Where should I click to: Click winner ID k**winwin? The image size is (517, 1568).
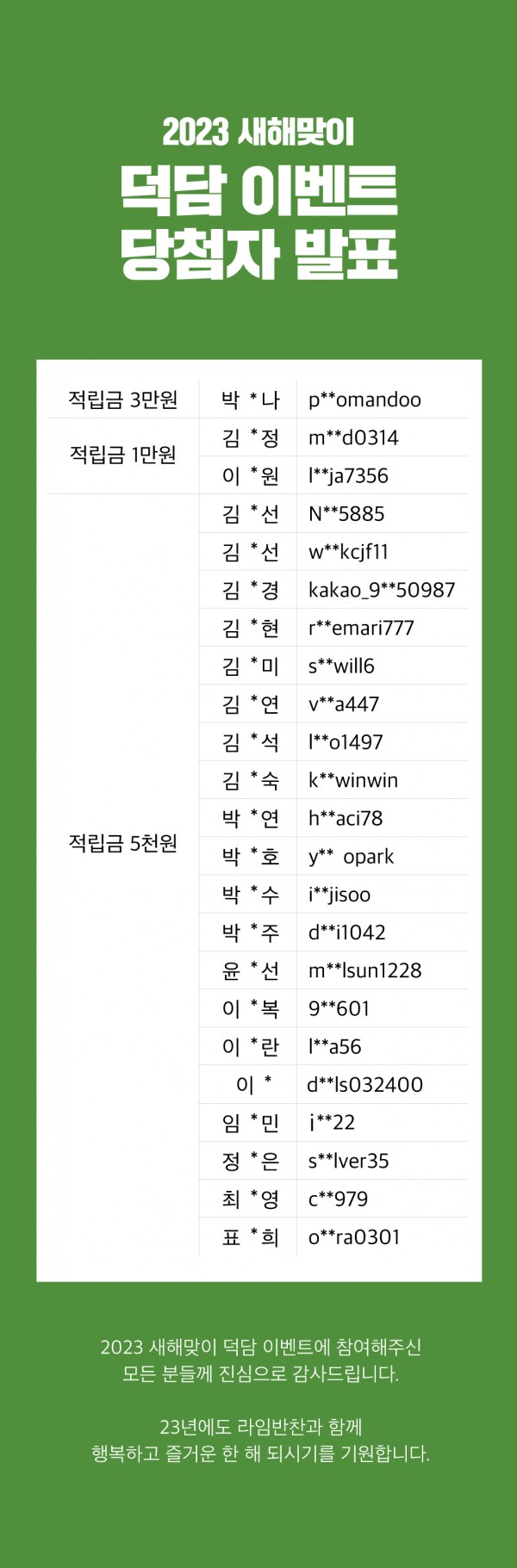pos(353,781)
